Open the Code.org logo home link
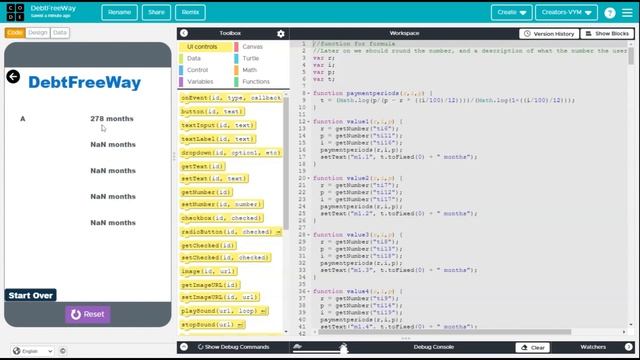This screenshot has height=360, width=640. click(x=15, y=12)
